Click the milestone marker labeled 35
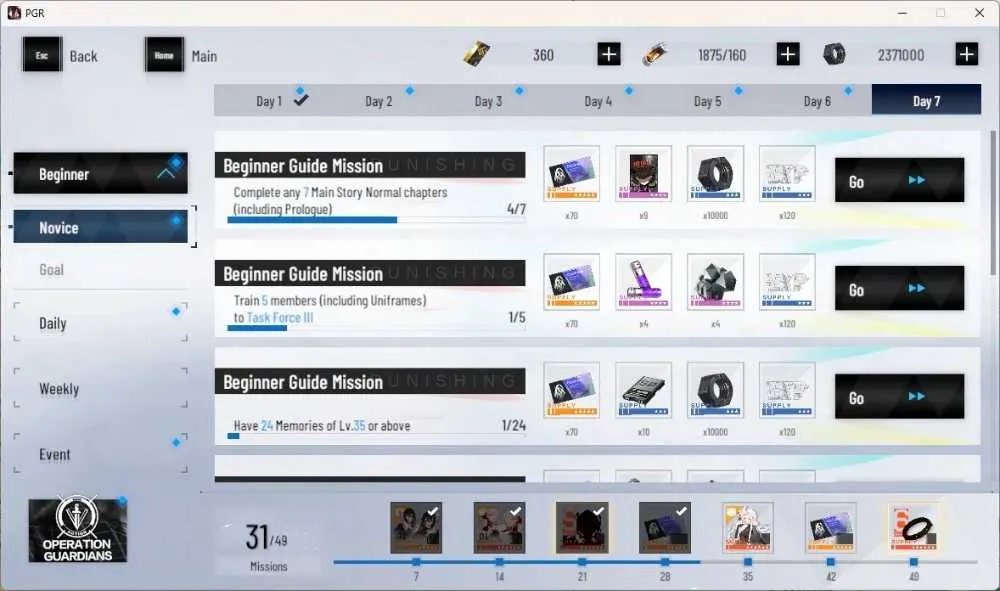 point(747,562)
